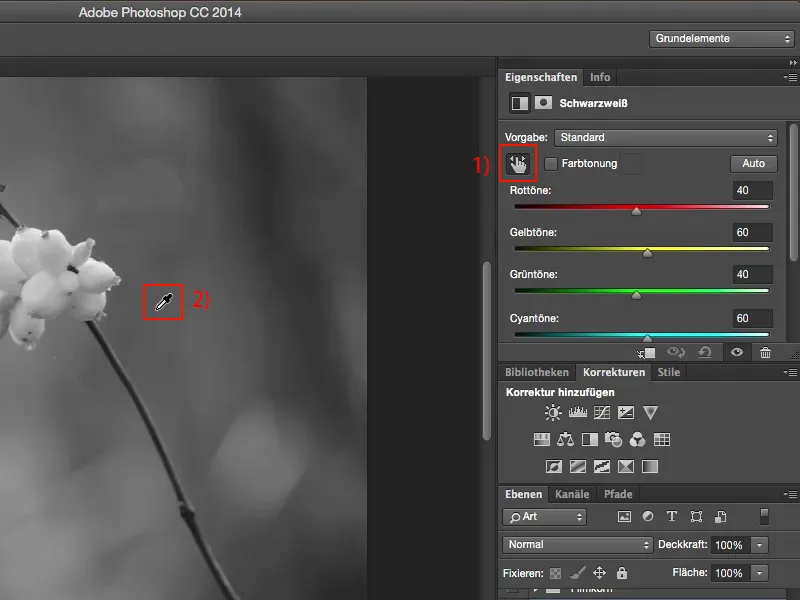Screen dimensions: 800x600
Task: Click the Schwarzweiß adjustment icon in Eigenschaften
Action: click(519, 103)
